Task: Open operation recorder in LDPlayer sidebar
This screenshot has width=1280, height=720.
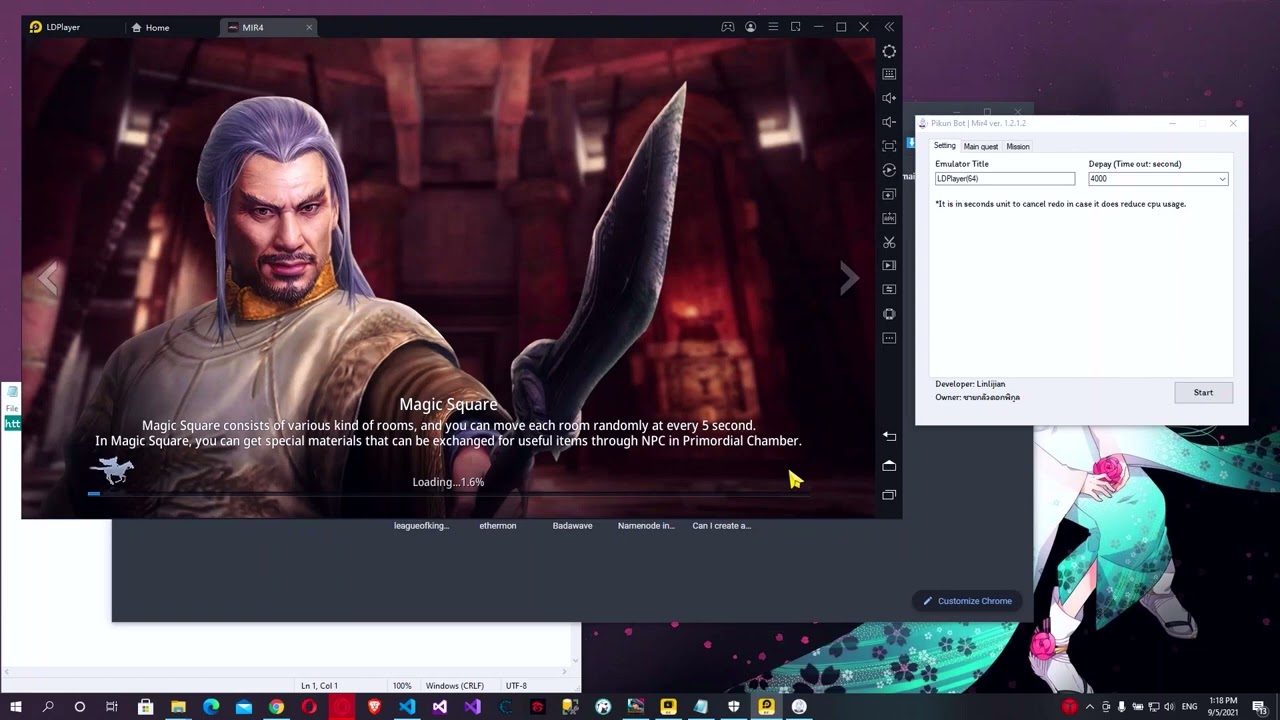Action: click(x=889, y=170)
